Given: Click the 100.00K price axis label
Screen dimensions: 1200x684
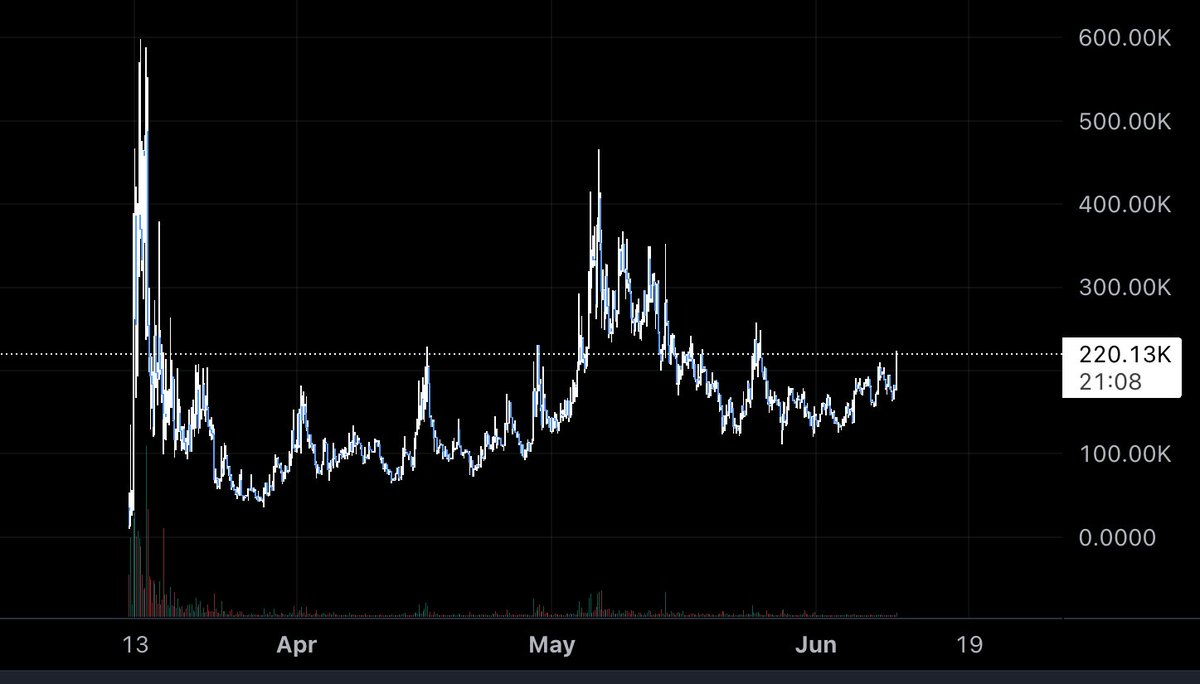Looking at the screenshot, I should point(1125,454).
